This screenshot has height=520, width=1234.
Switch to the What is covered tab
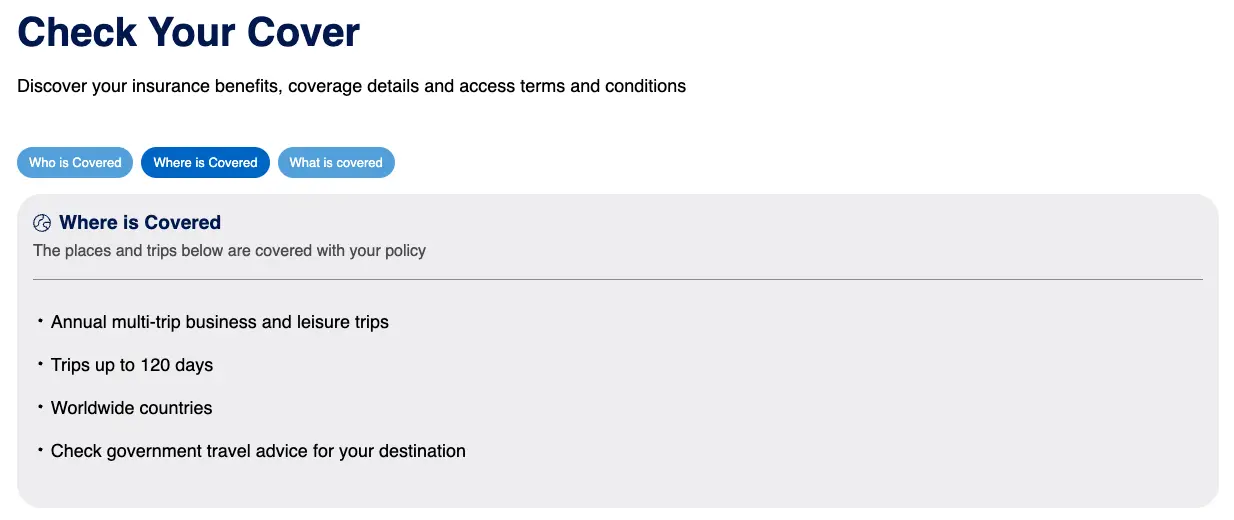tap(336, 162)
